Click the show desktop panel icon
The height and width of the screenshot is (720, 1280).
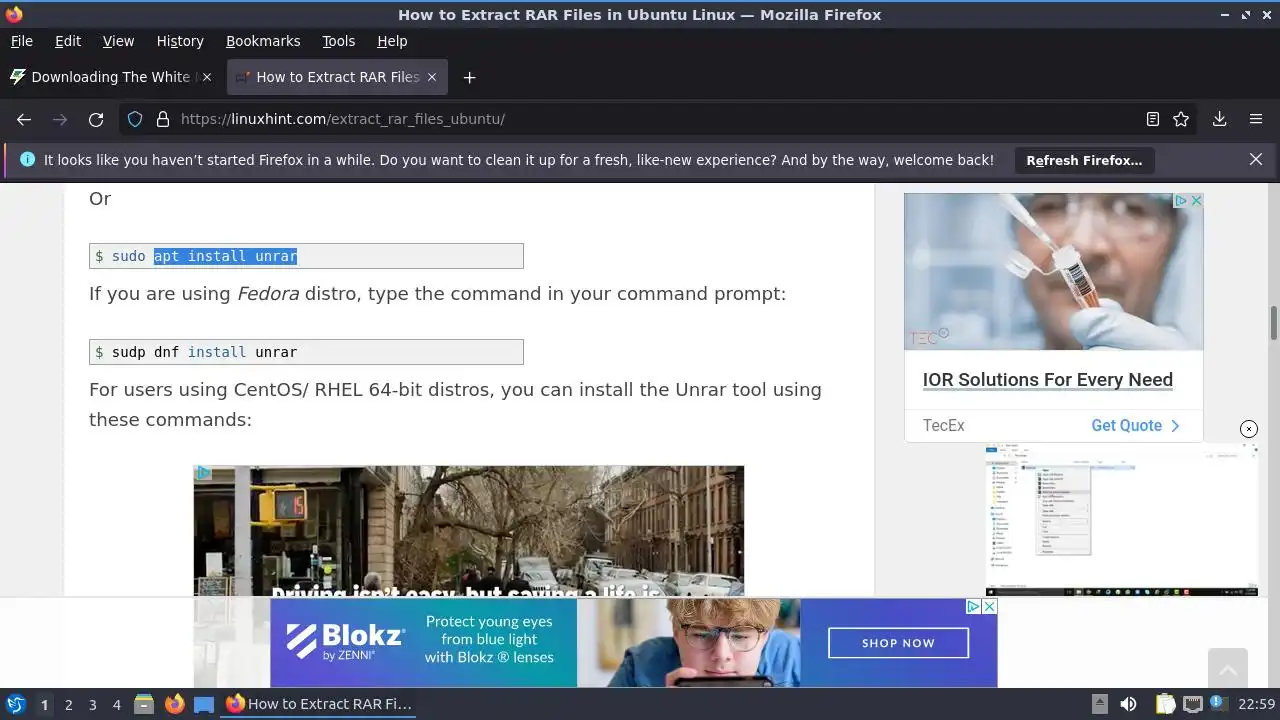[x=204, y=704]
